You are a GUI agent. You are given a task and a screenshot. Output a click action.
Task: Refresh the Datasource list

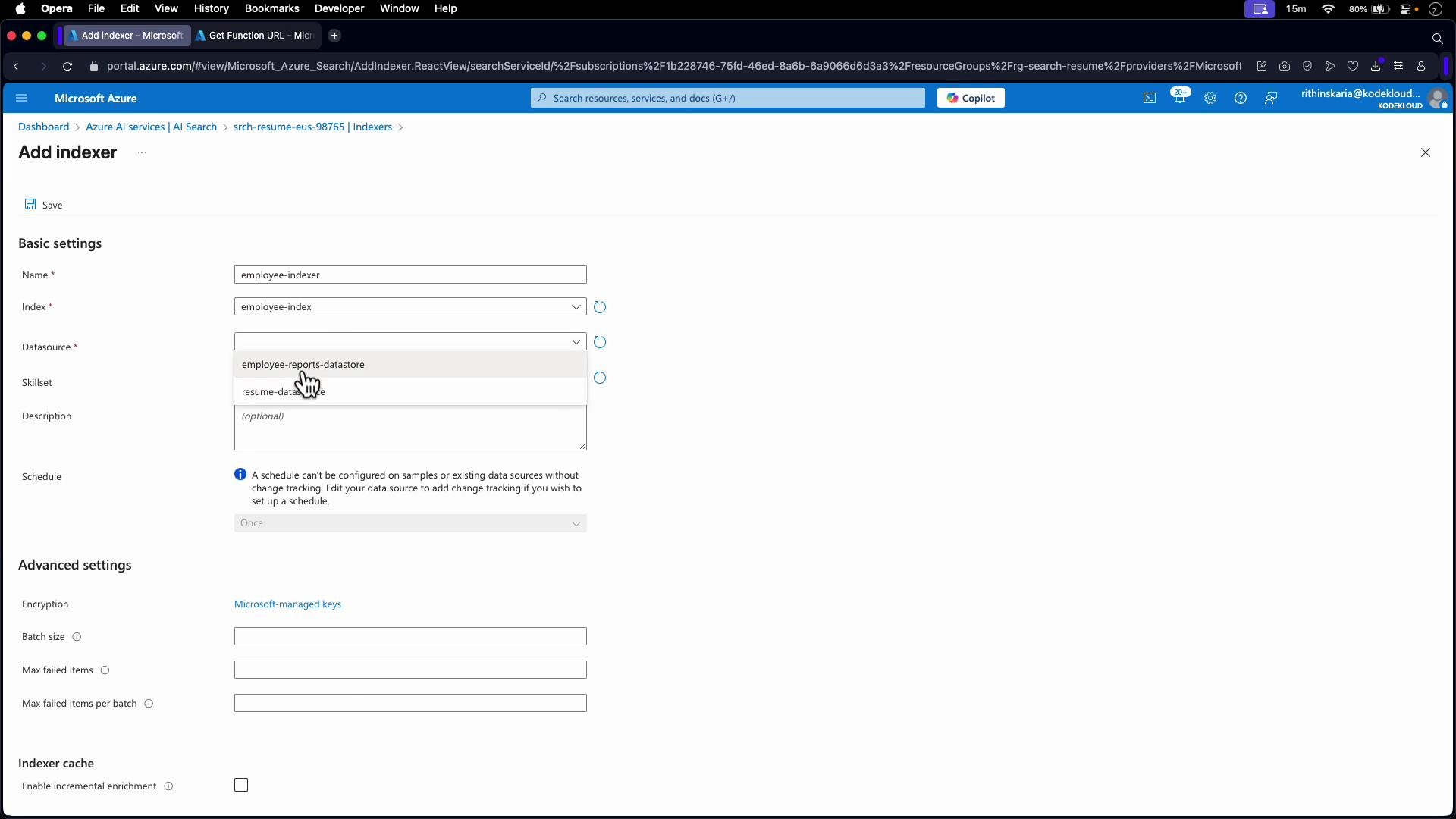coord(600,342)
